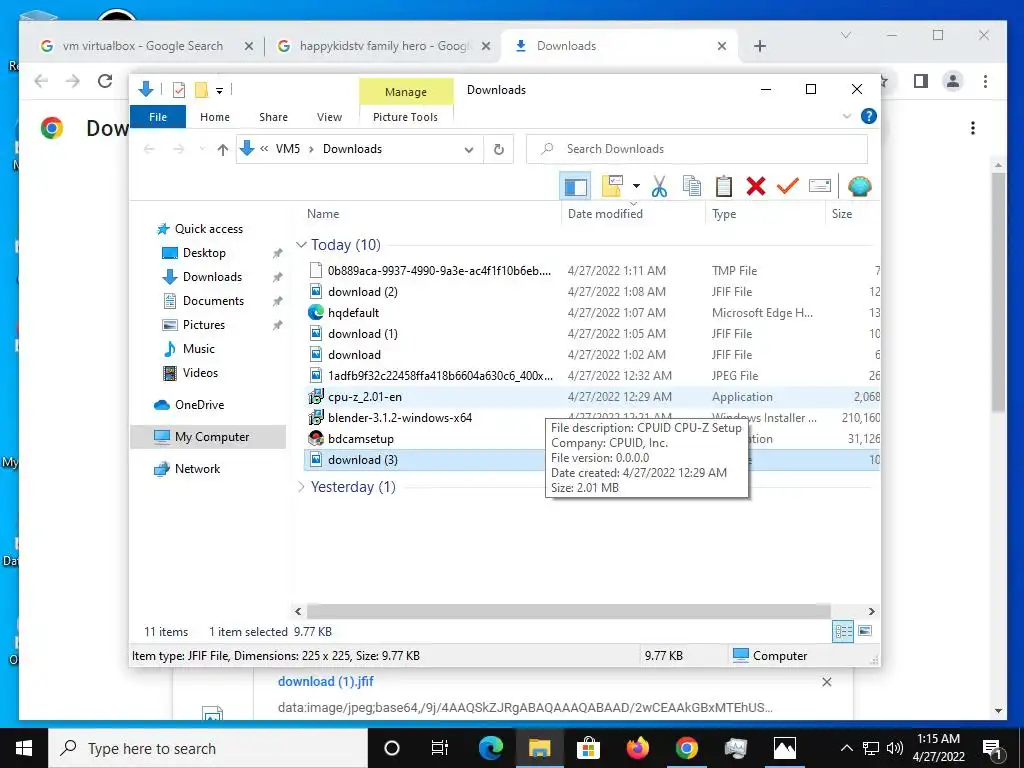Open the recent locations dropdown arrow
This screenshot has height=768, width=1024.
[202, 150]
